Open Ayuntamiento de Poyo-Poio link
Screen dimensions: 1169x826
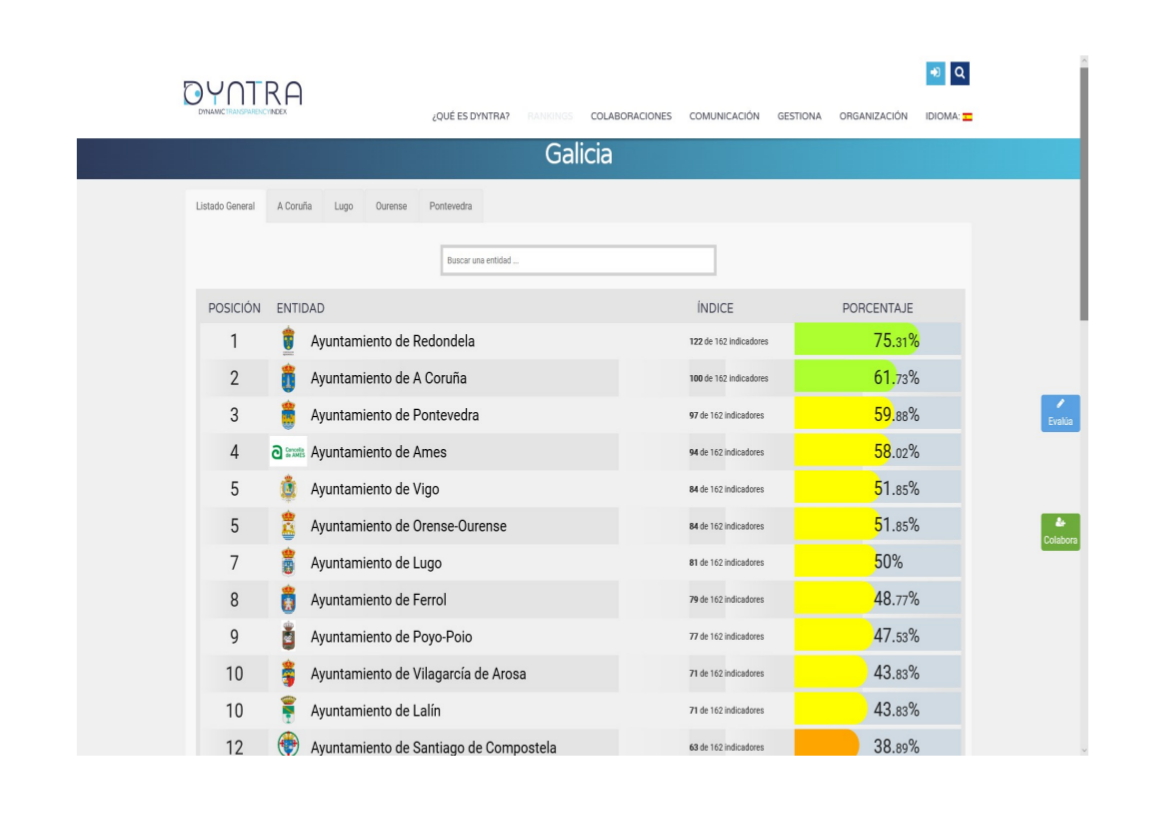coord(391,637)
